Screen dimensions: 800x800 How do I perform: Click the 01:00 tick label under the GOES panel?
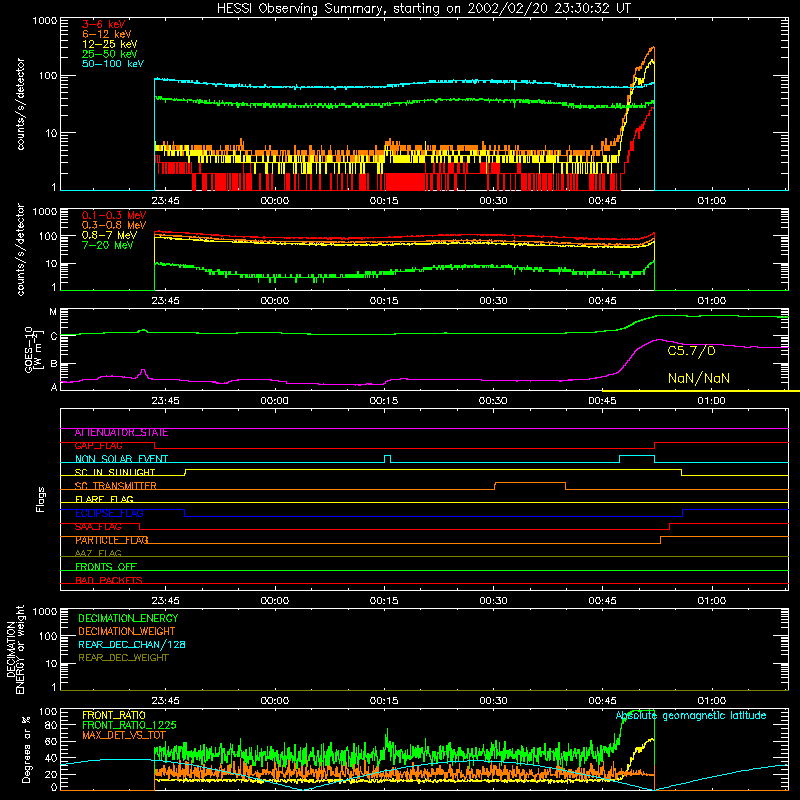click(x=711, y=401)
